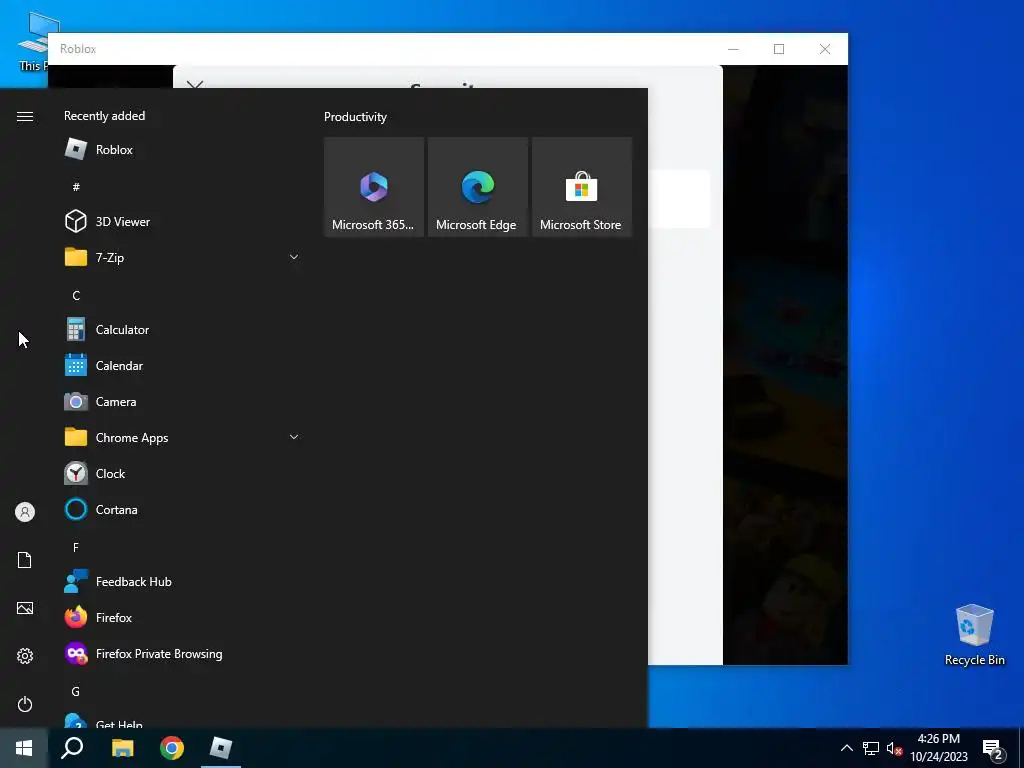Open the user account icon in Start
The height and width of the screenshot is (768, 1024).
25,512
